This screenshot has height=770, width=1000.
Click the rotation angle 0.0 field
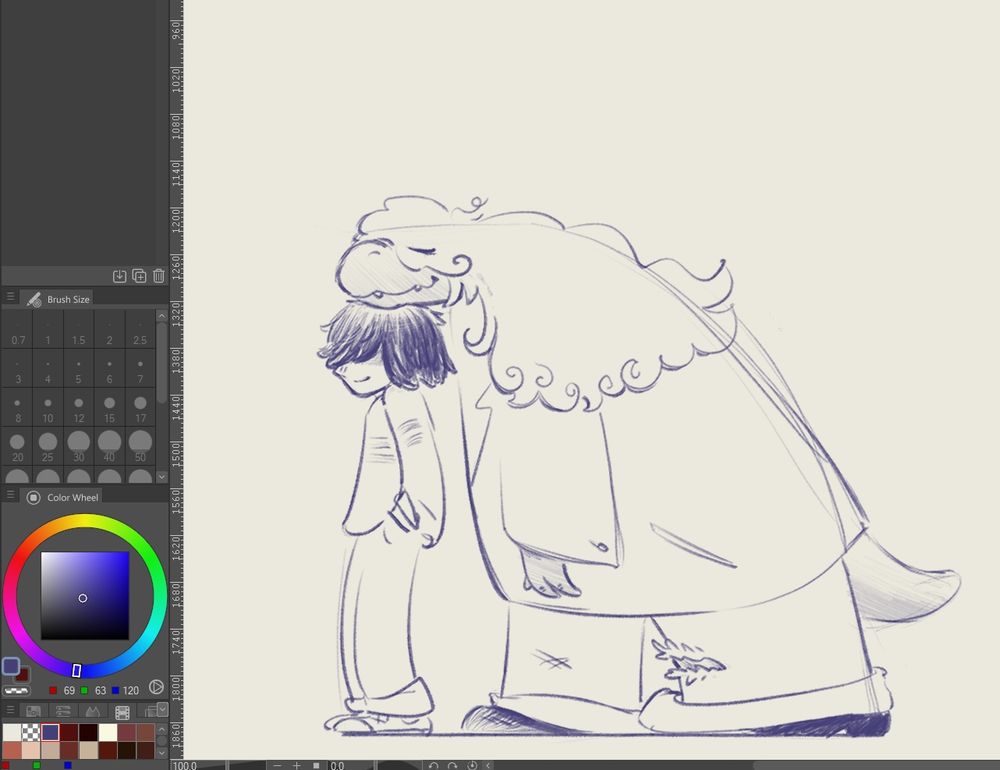[x=349, y=765]
